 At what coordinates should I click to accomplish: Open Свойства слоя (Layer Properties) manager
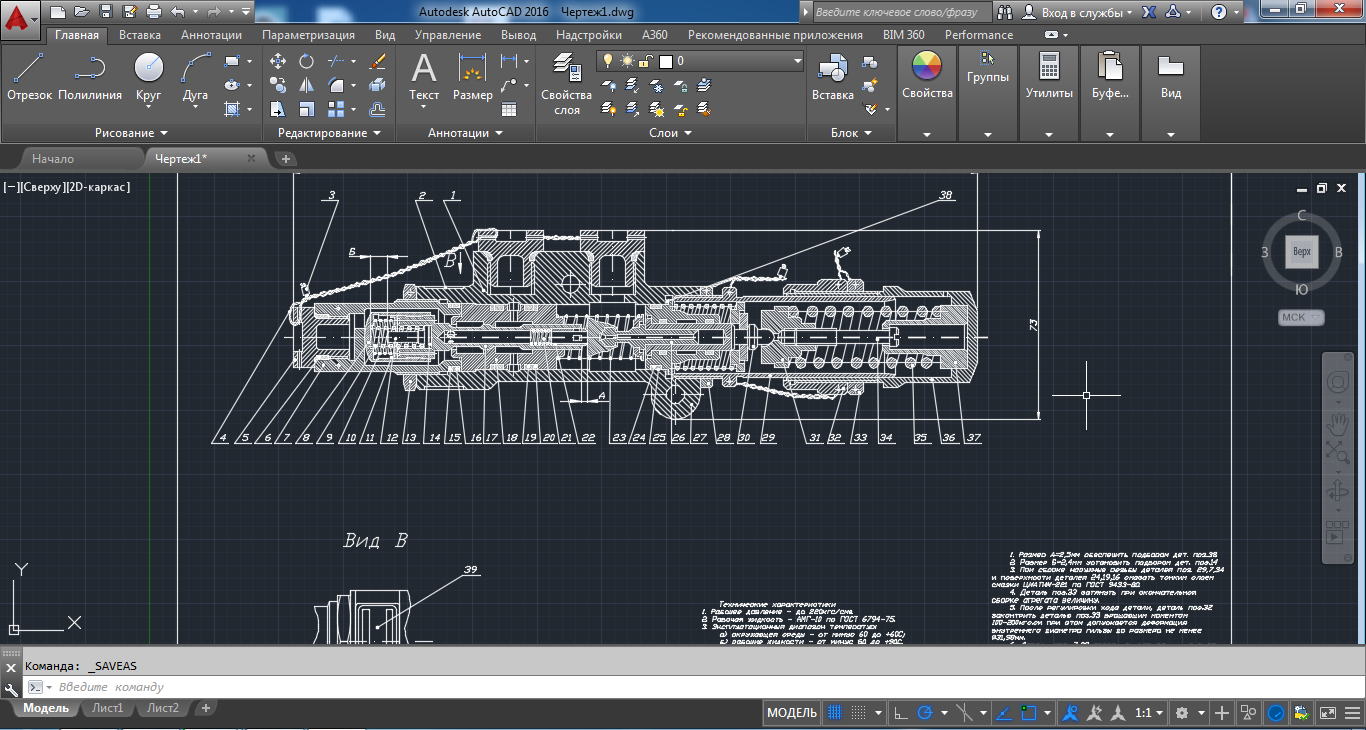pos(567,83)
